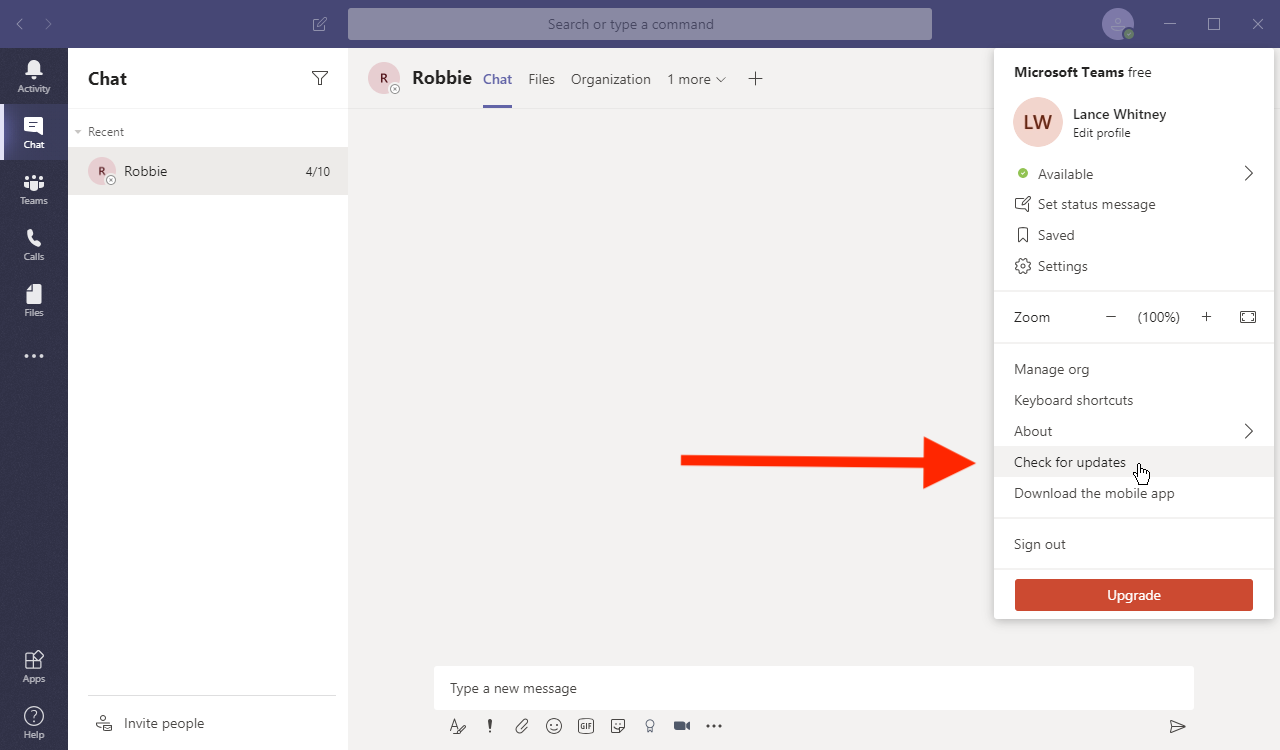Viewport: 1280px width, 750px height.
Task: Open the Calls section
Action: click(x=34, y=244)
